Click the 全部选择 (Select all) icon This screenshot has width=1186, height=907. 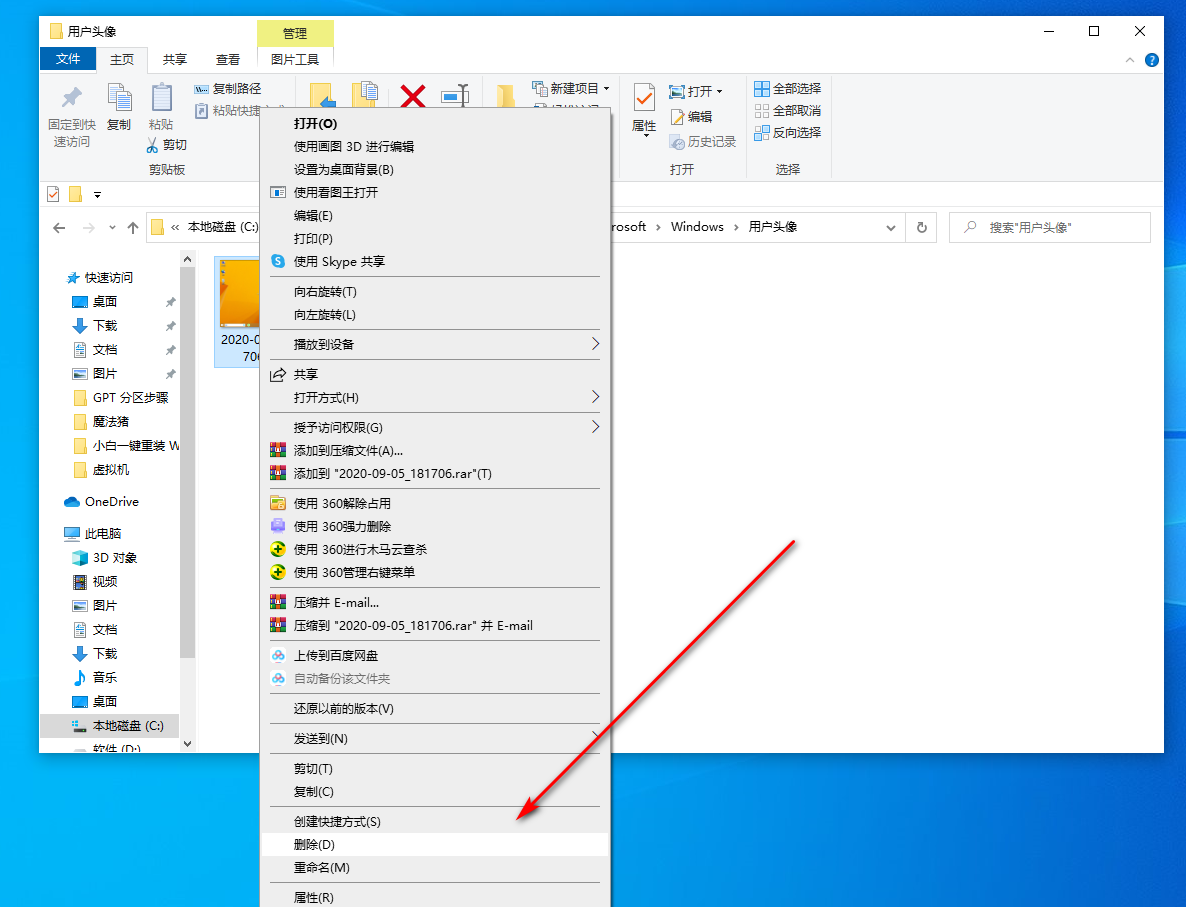tap(762, 88)
